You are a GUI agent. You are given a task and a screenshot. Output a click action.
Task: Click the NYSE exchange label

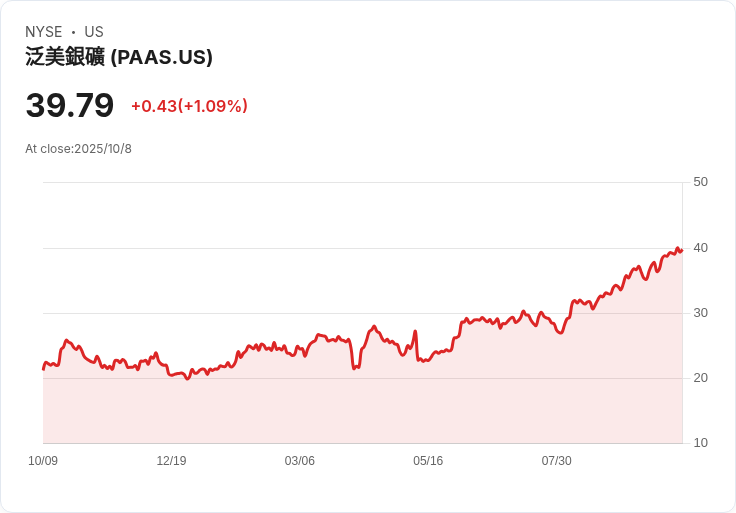point(44,32)
